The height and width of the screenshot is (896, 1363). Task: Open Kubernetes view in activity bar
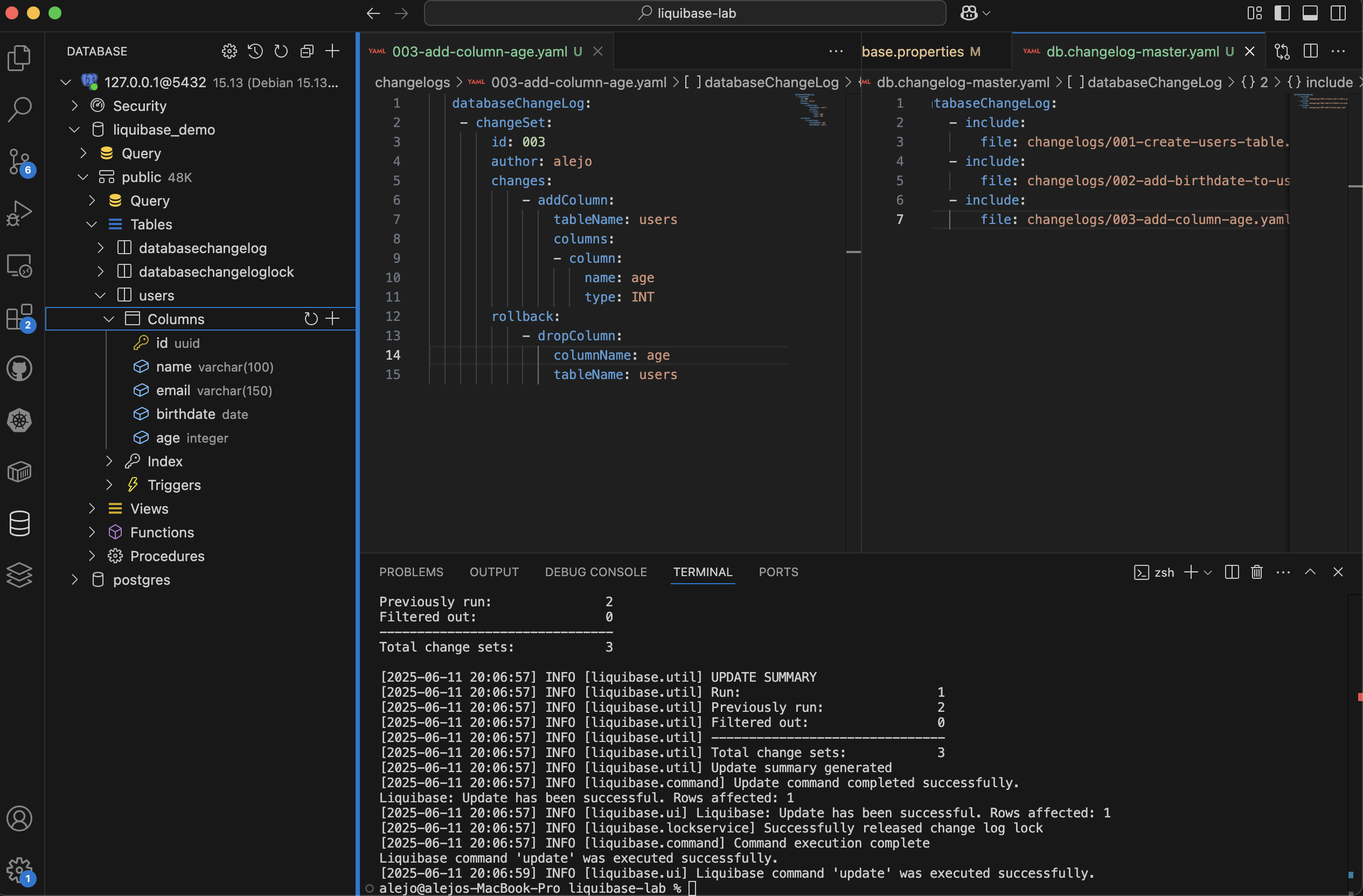pyautogui.click(x=19, y=420)
